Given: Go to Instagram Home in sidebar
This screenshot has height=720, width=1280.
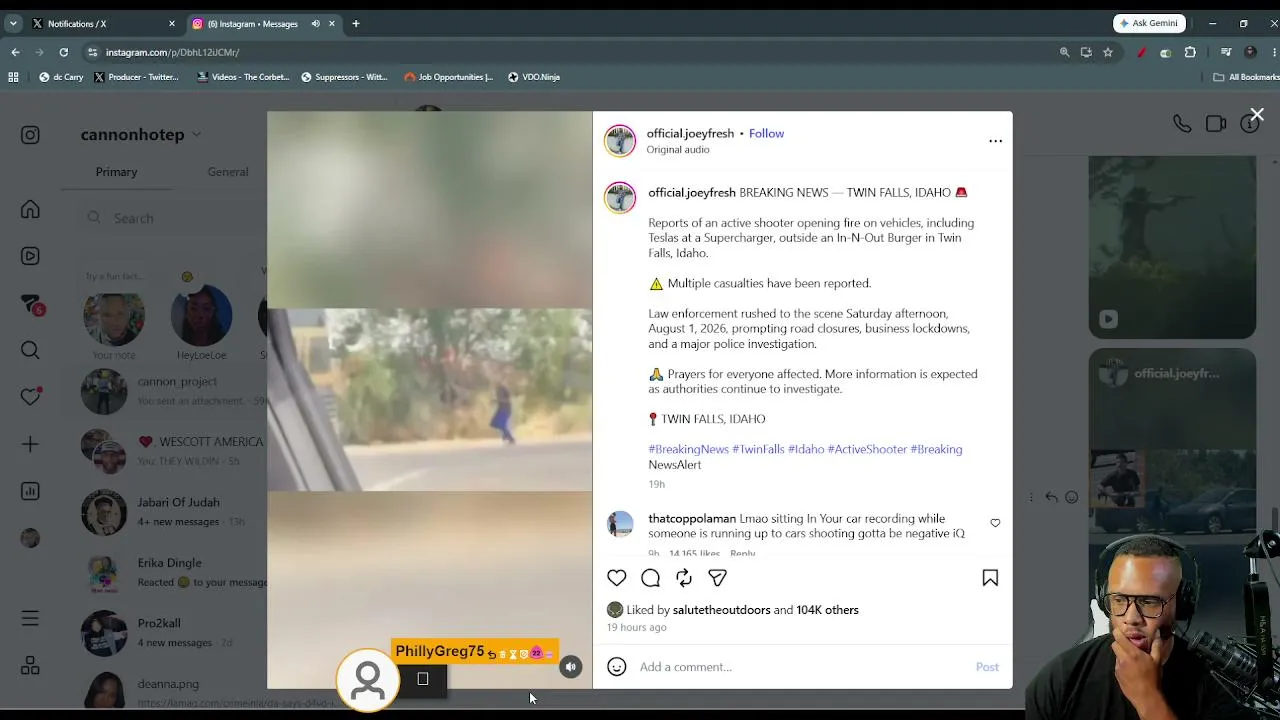Looking at the screenshot, I should pyautogui.click(x=30, y=209).
